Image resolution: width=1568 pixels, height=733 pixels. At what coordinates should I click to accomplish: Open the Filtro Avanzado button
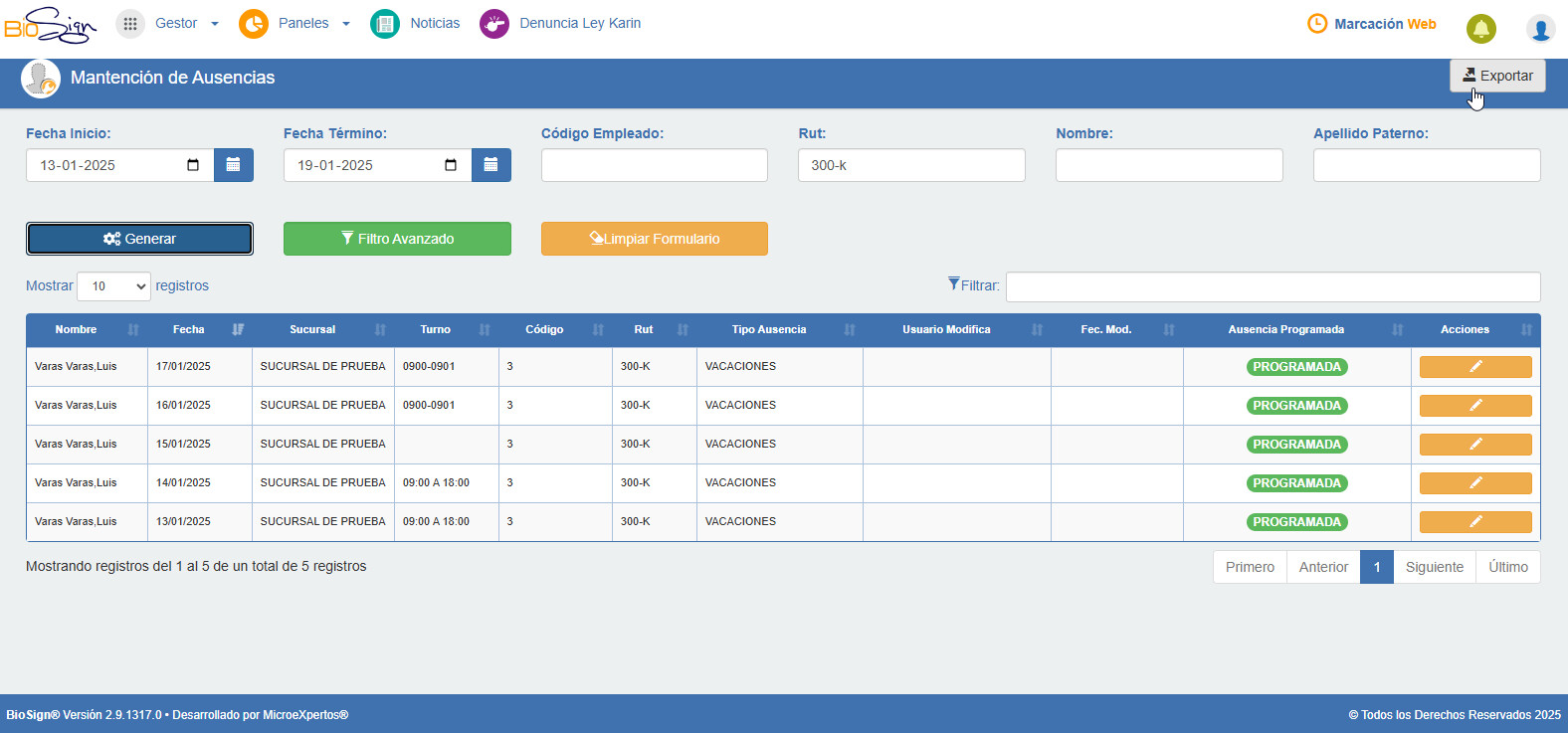click(397, 239)
